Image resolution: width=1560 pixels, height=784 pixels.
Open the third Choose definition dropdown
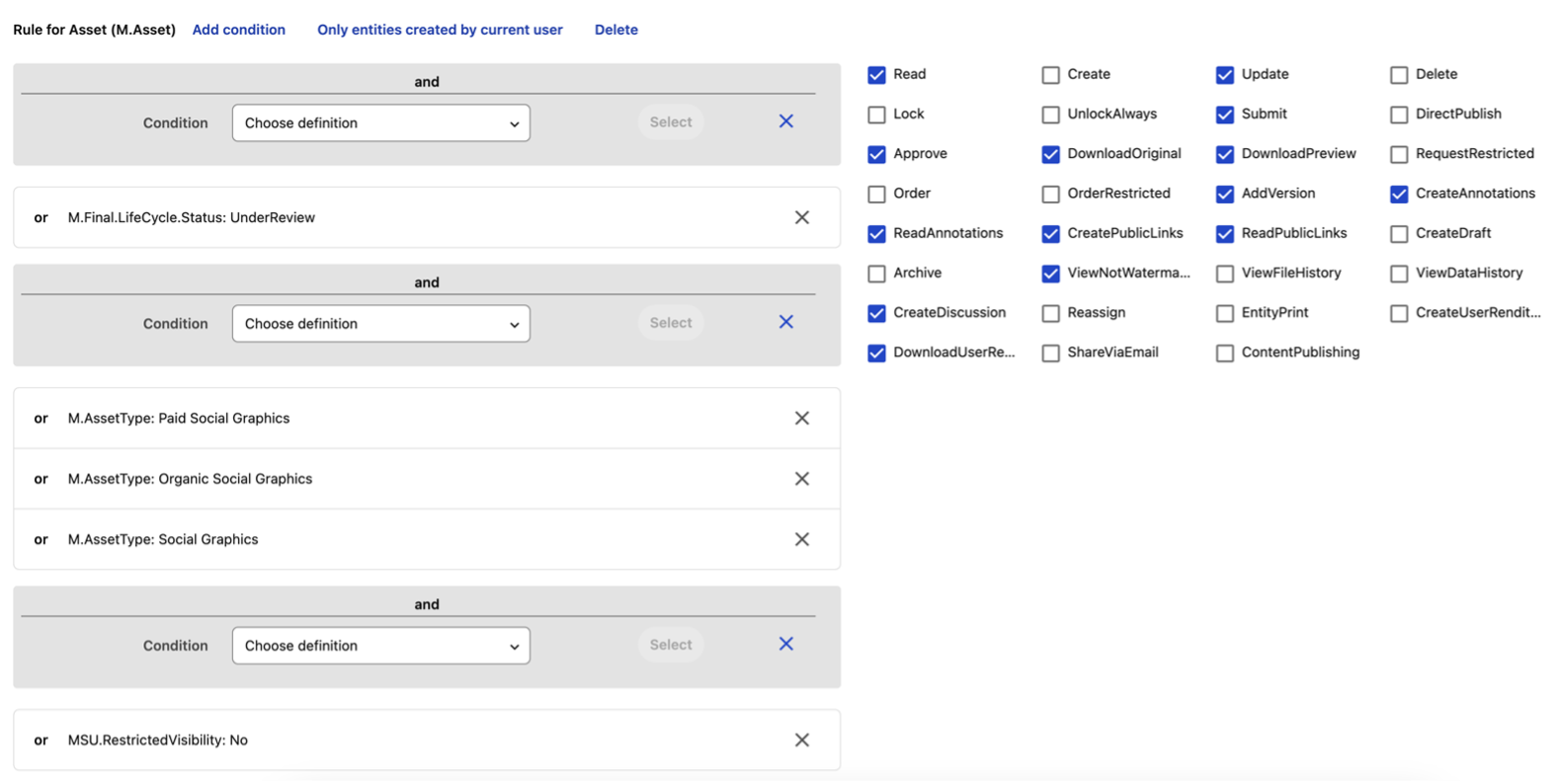pyautogui.click(x=380, y=646)
